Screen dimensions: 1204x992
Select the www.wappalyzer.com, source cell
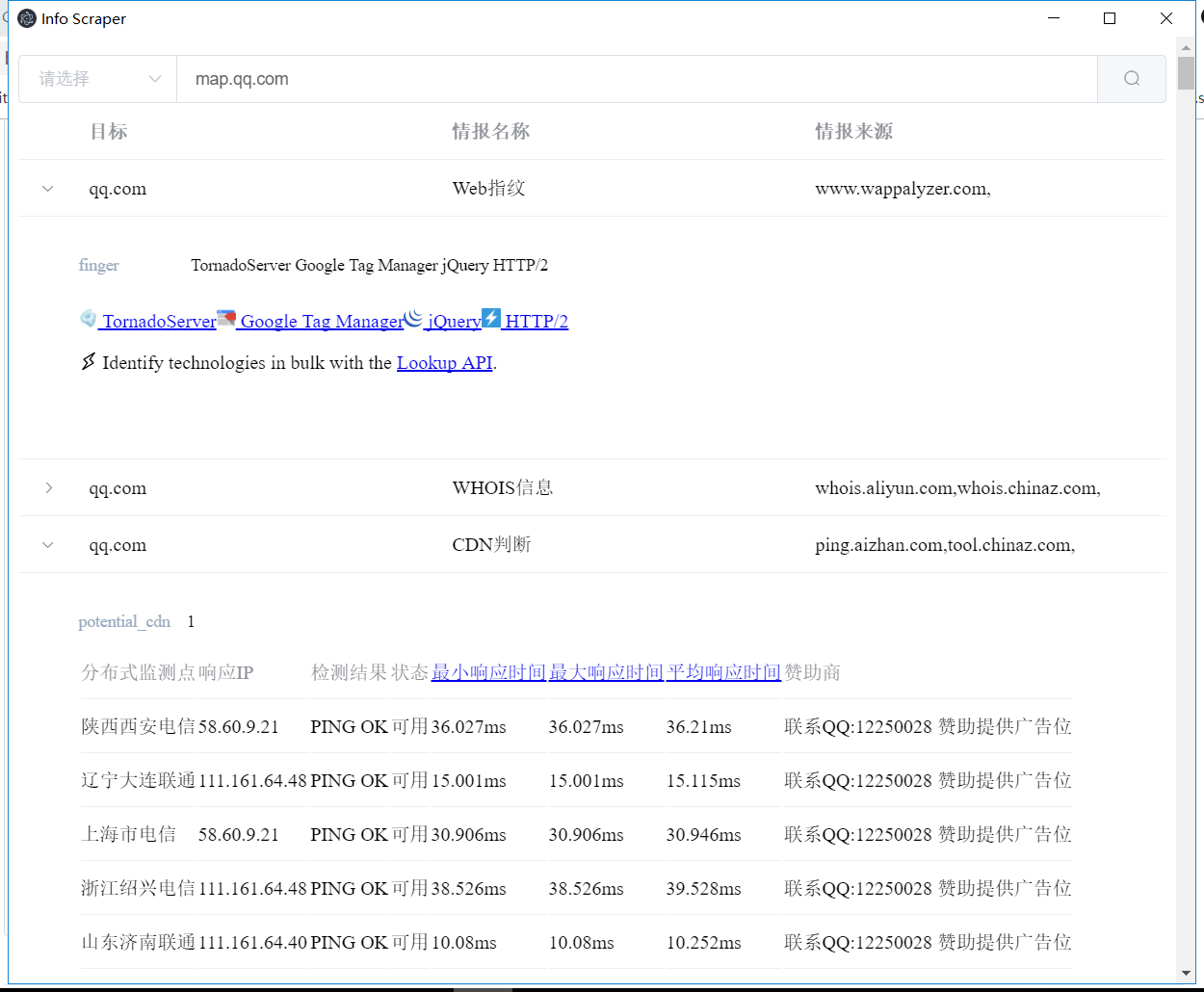[903, 189]
